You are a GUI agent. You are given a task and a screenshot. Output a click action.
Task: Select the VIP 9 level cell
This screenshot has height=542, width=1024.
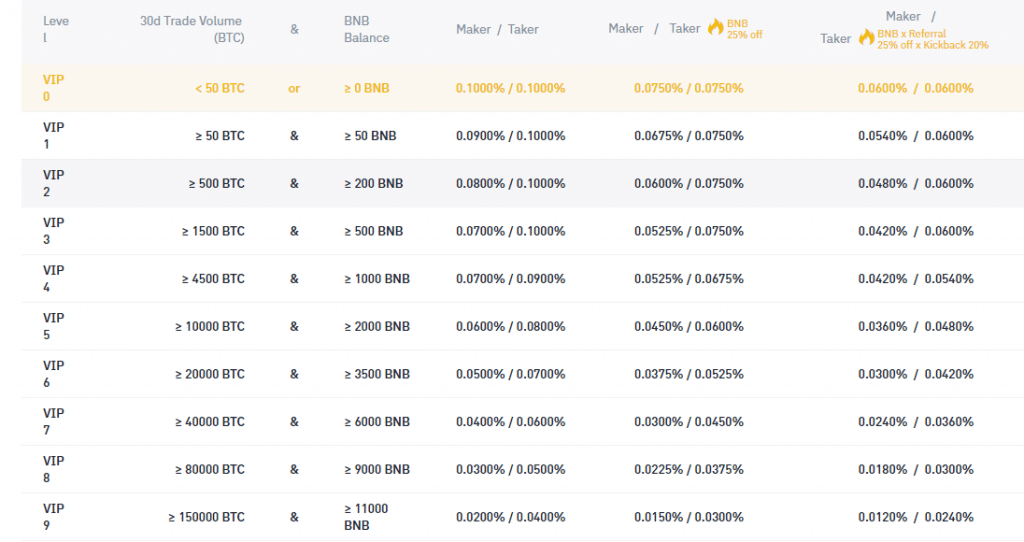pos(54,517)
